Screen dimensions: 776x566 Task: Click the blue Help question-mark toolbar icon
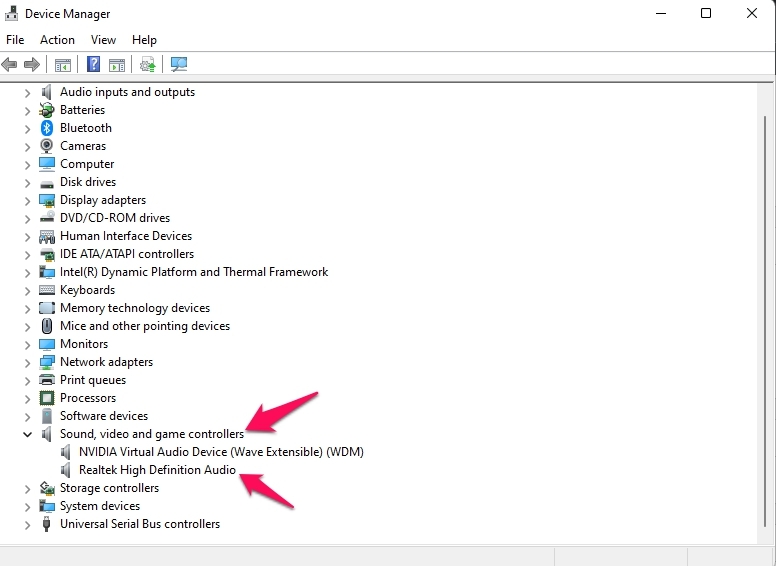pyautogui.click(x=94, y=64)
